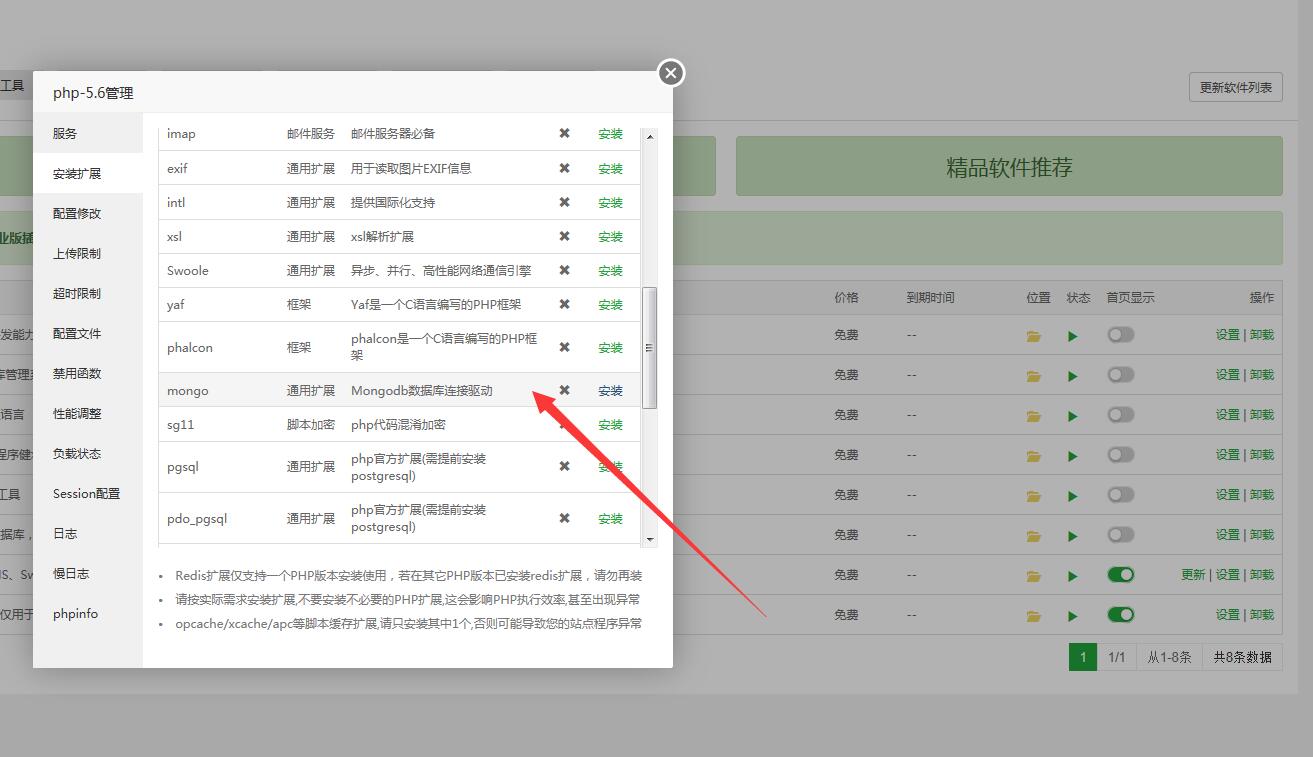
Task: Open the folder icon in the last software row
Action: coord(1034,616)
